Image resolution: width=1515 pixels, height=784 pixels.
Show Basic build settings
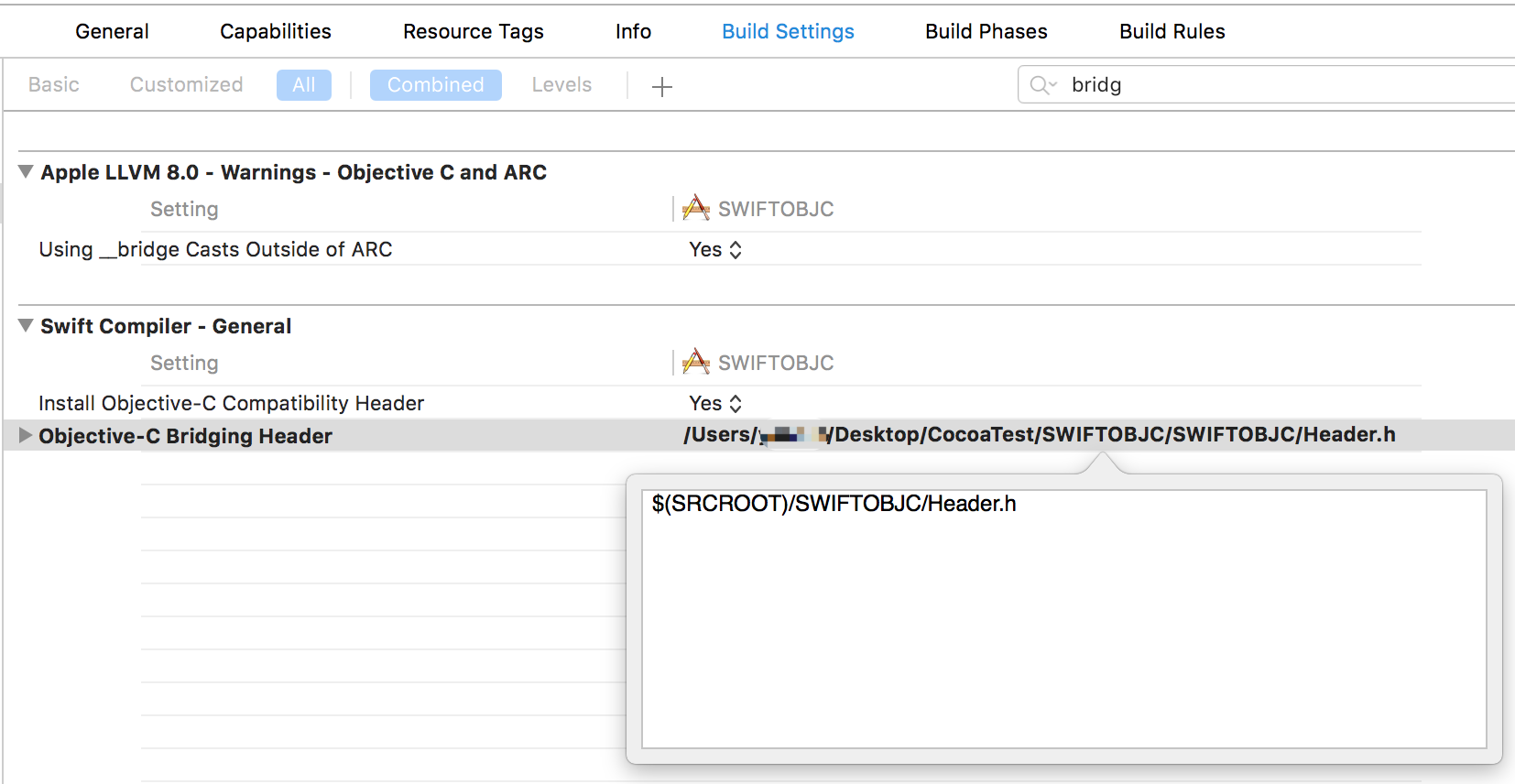point(53,85)
